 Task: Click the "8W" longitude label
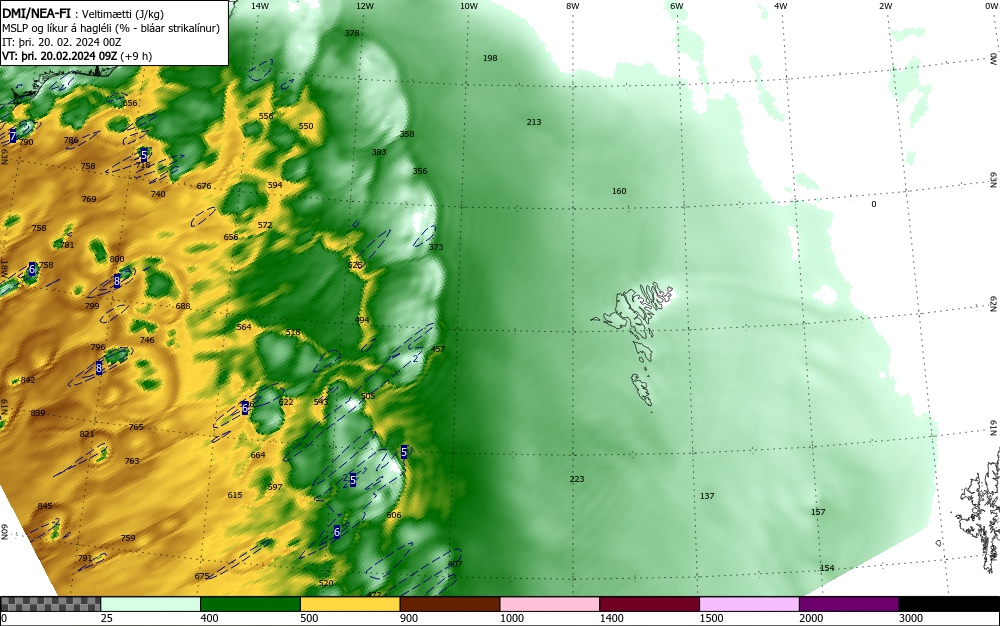[572, 6]
